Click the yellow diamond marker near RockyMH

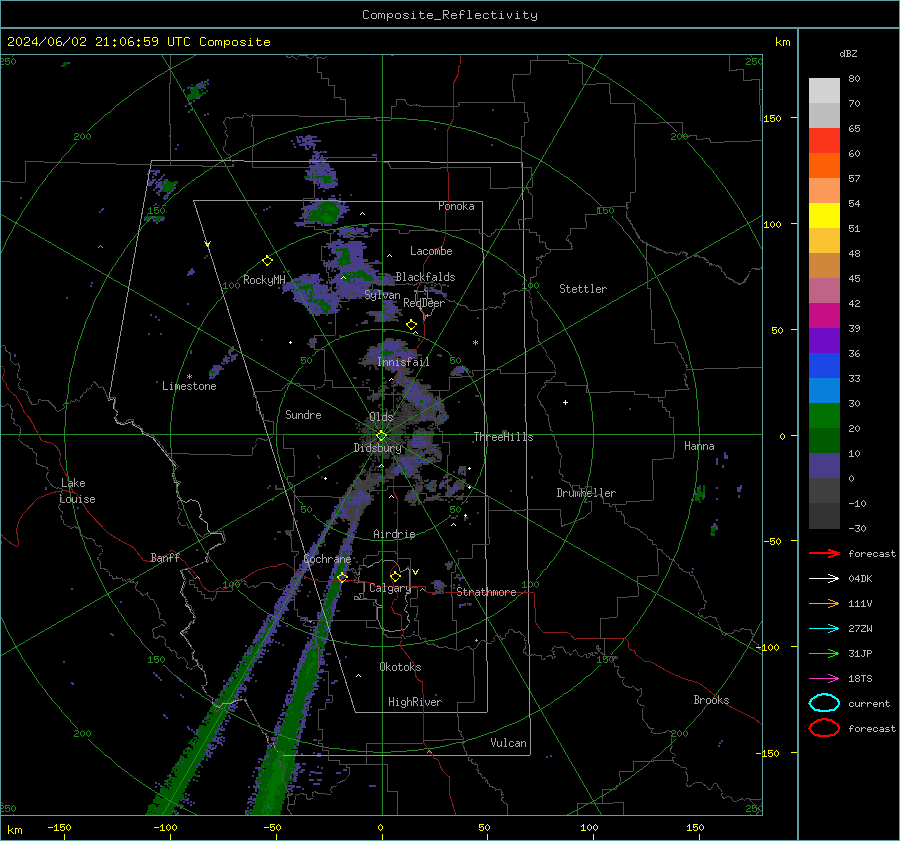(x=267, y=261)
